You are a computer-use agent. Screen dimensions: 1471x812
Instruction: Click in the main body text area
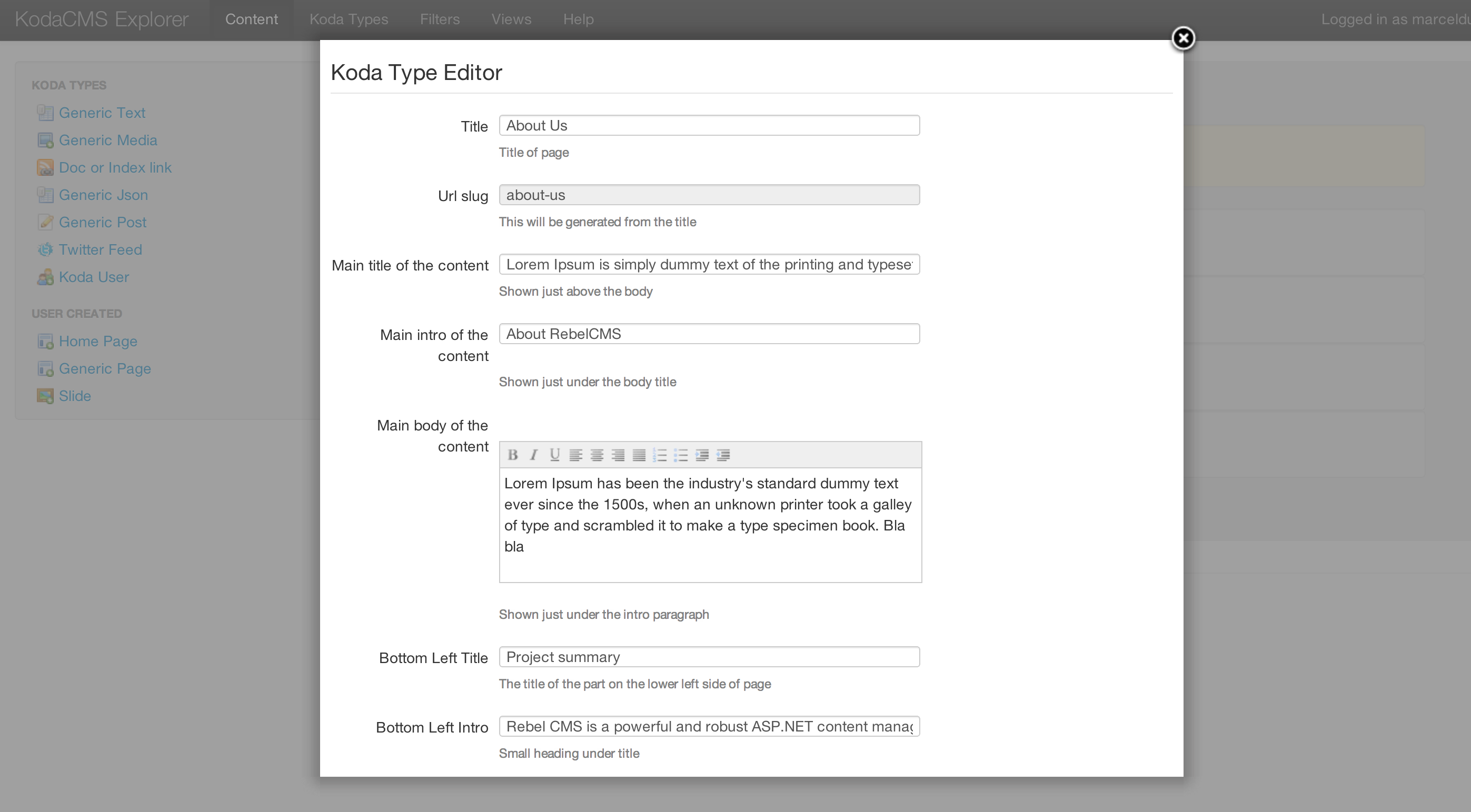pos(709,525)
